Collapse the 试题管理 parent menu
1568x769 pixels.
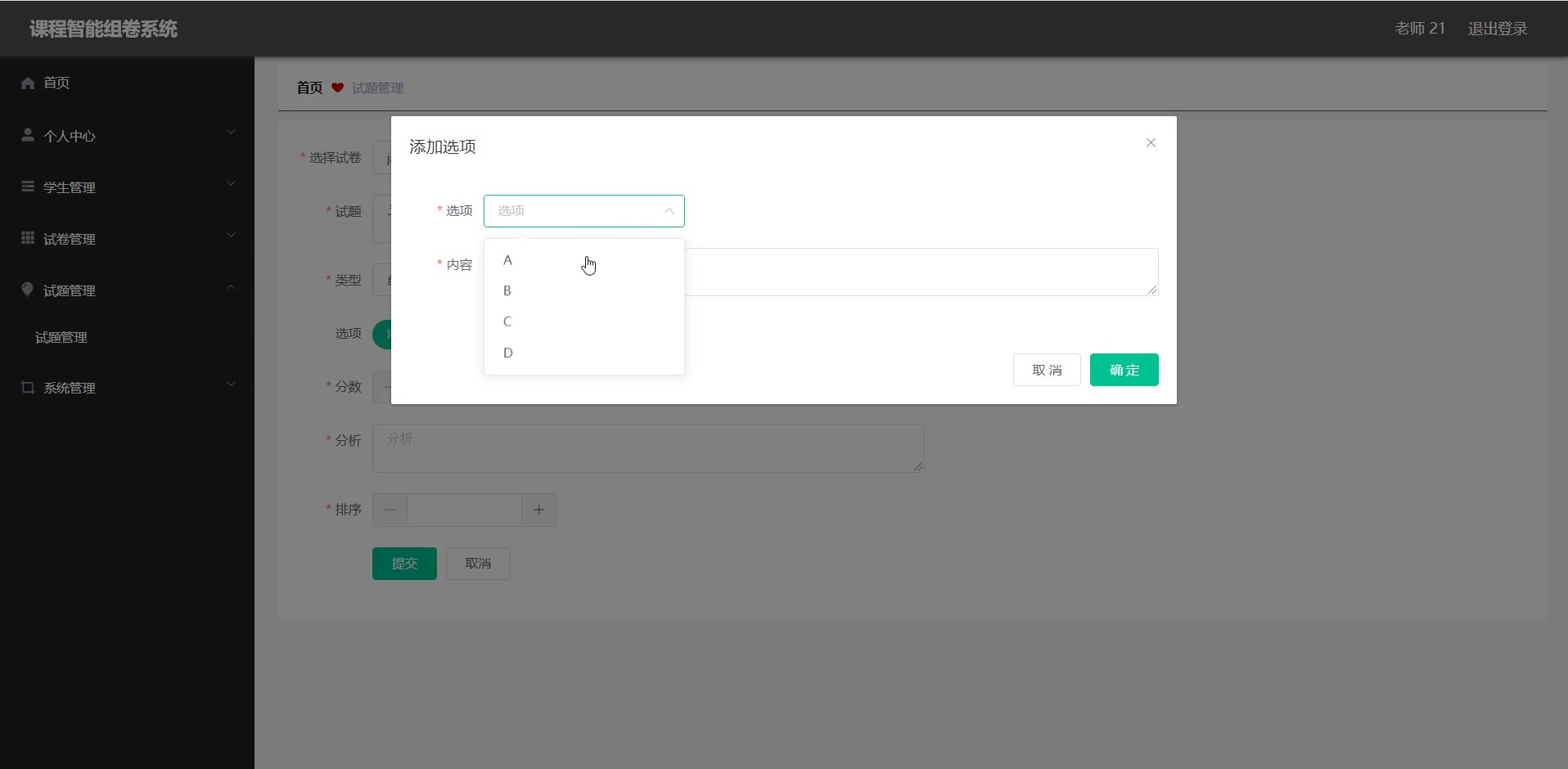pyautogui.click(x=127, y=290)
